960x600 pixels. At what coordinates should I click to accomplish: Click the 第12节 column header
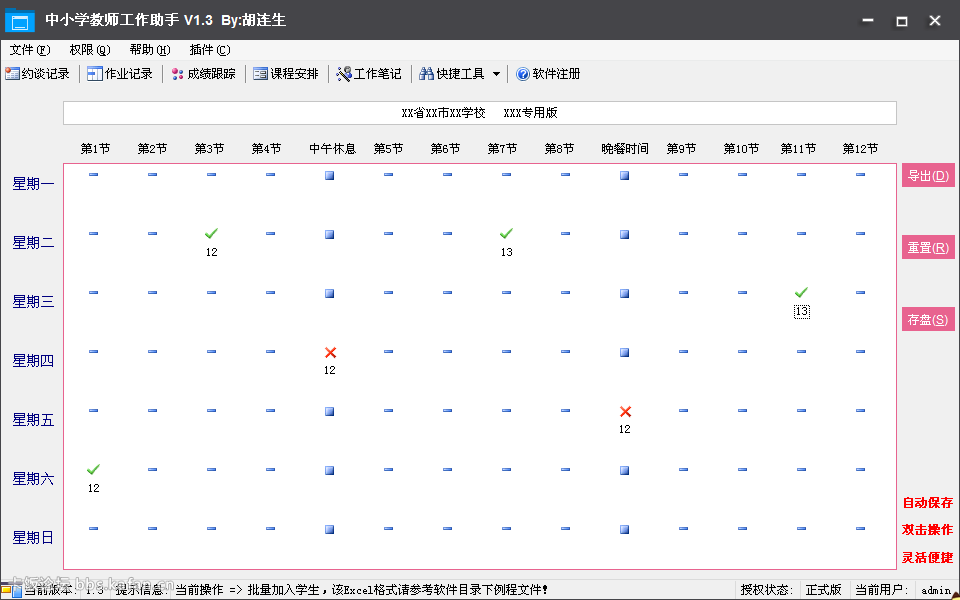click(860, 149)
